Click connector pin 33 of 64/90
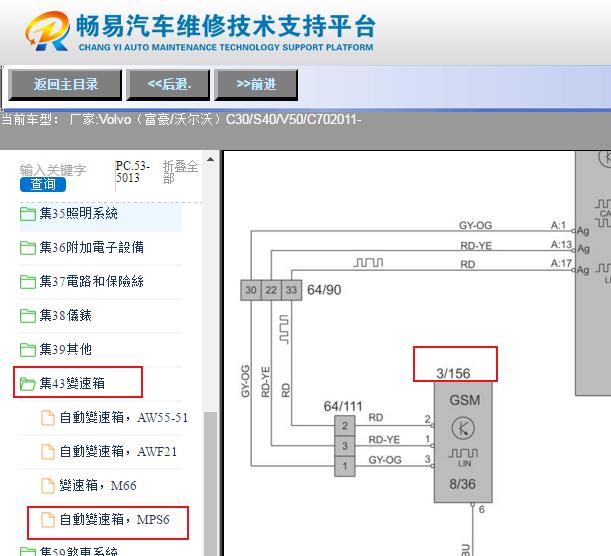Viewport: 611px width, 556px height. coord(291,290)
